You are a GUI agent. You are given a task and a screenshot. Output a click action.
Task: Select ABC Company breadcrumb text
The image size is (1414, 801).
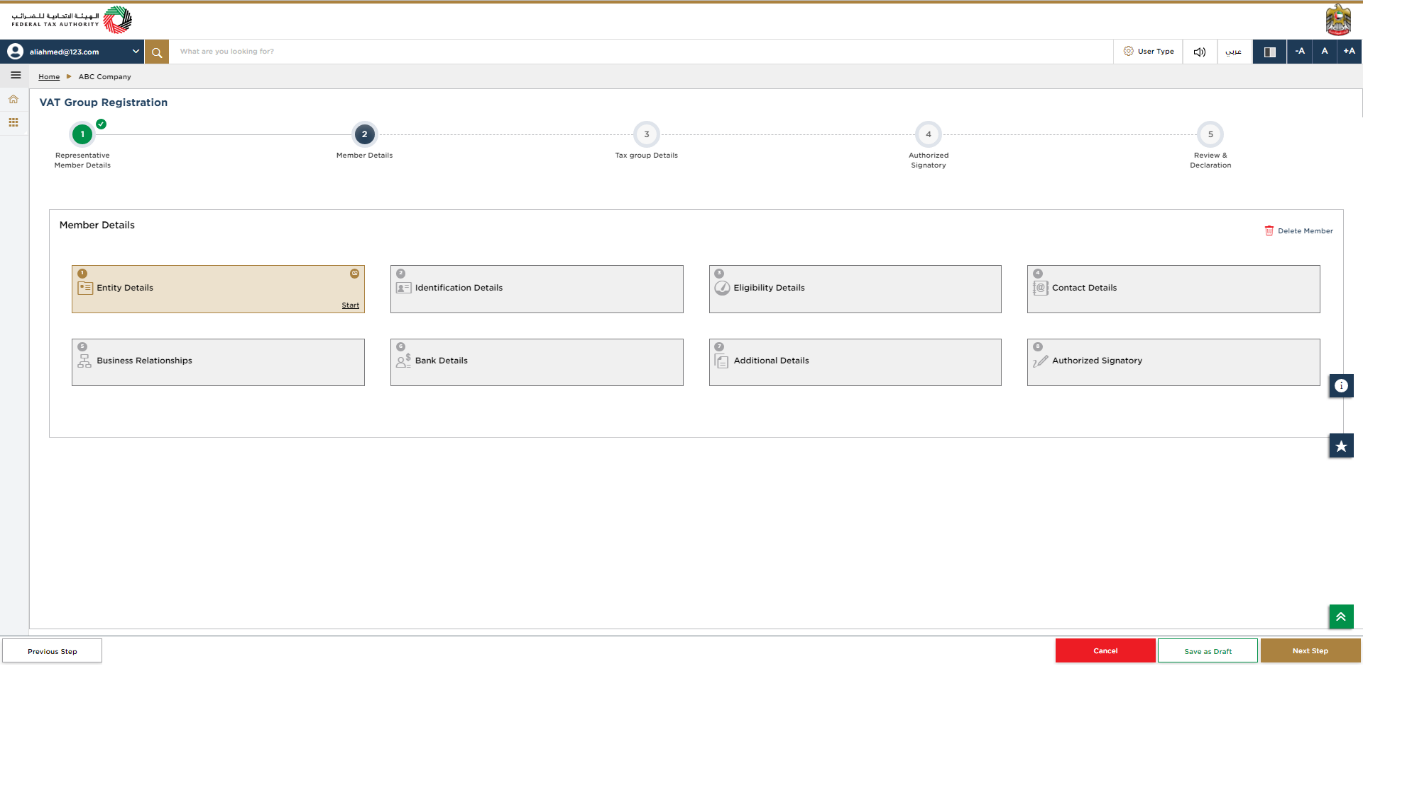pos(105,77)
